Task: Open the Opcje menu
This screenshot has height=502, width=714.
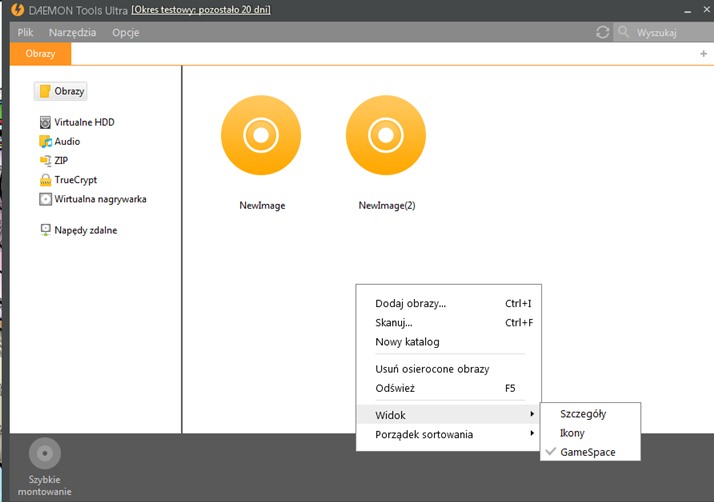Action: (126, 32)
